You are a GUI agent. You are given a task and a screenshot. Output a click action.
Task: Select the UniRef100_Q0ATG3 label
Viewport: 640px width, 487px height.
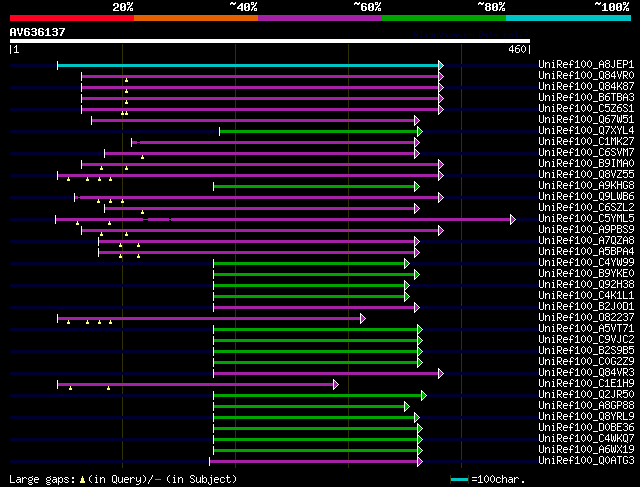(x=586, y=461)
